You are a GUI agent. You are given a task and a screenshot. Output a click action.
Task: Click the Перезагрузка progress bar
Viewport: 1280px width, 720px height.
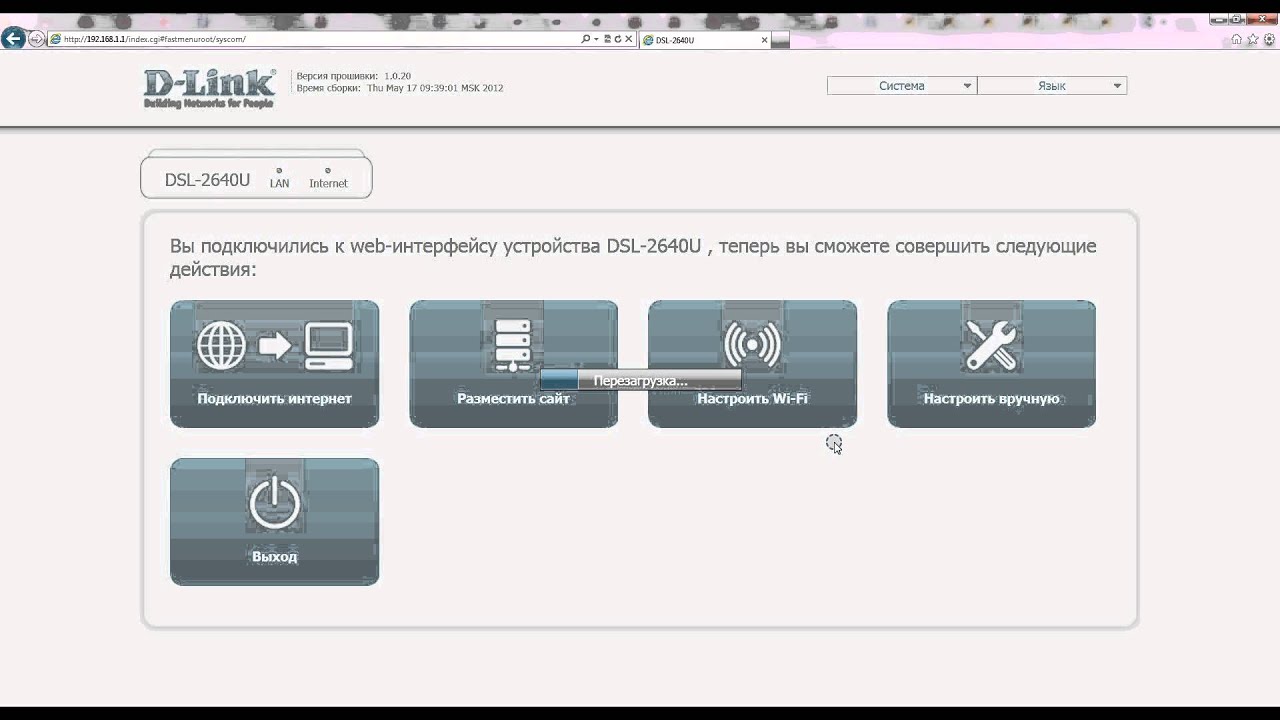(x=640, y=380)
